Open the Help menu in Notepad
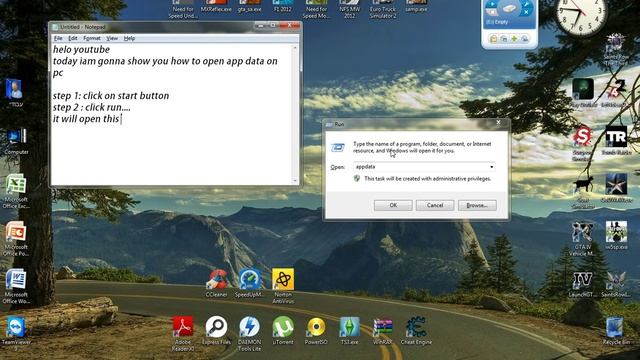 (x=129, y=38)
